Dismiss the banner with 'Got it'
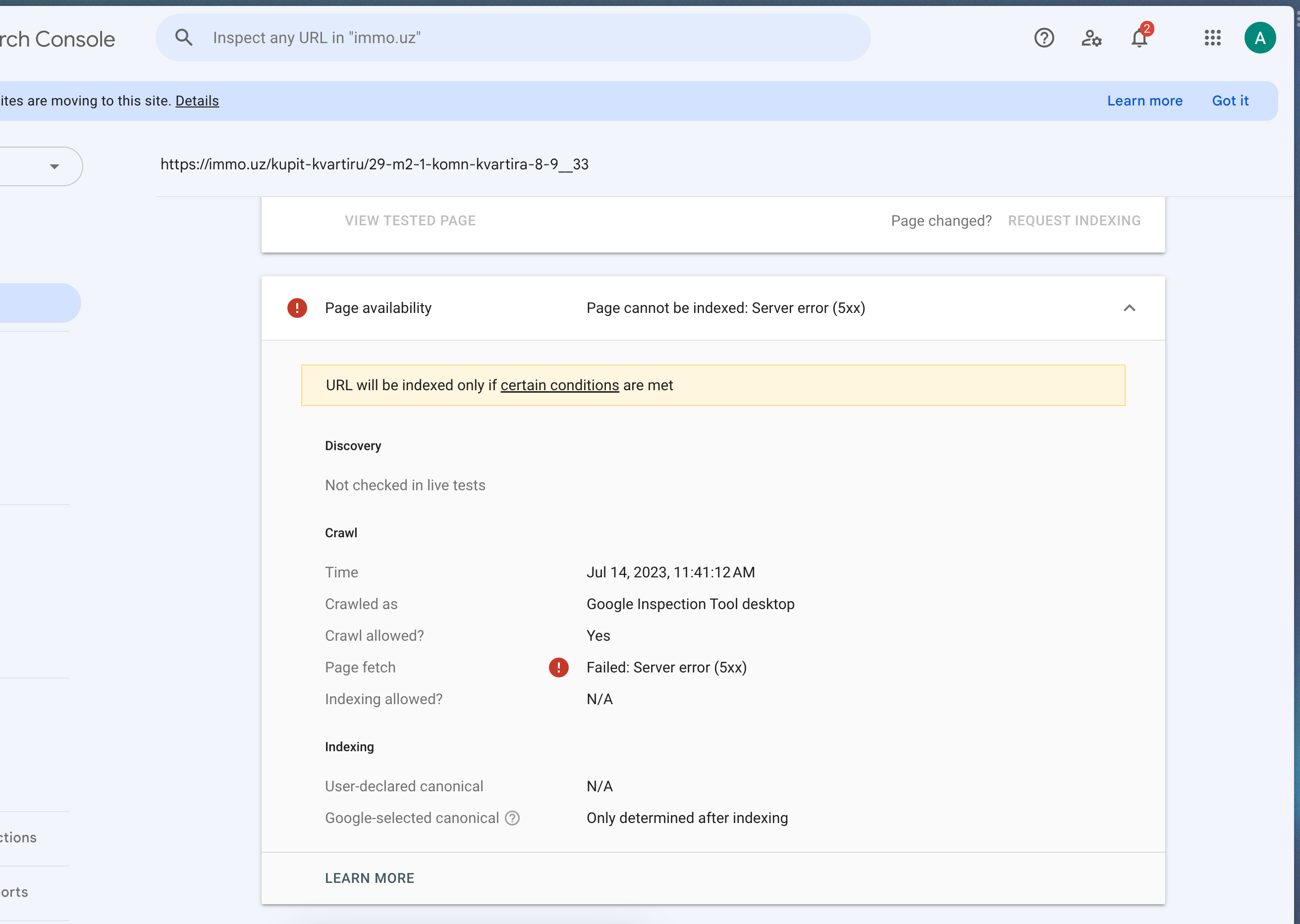This screenshot has height=924, width=1300. tap(1230, 101)
